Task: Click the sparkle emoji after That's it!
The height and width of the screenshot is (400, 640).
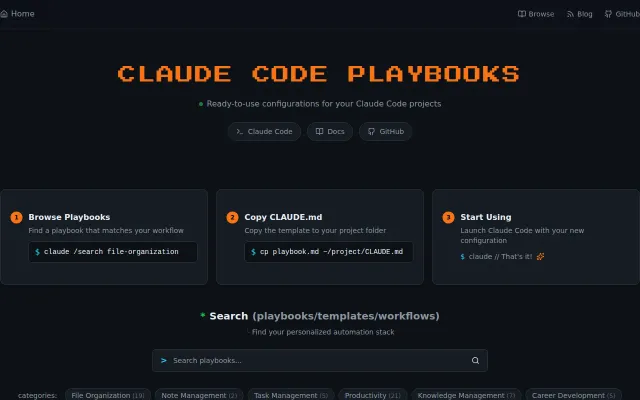Action: (x=540, y=257)
